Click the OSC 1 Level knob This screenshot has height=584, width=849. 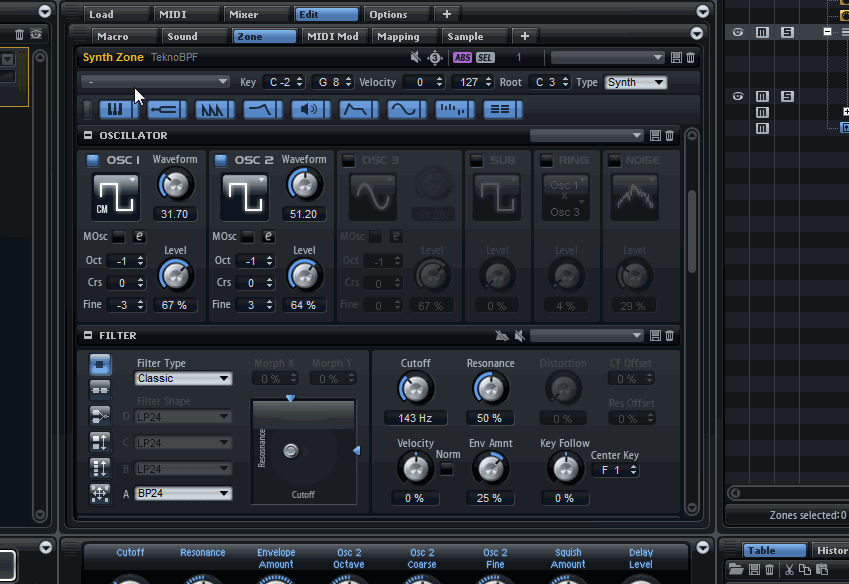pyautogui.click(x=175, y=275)
